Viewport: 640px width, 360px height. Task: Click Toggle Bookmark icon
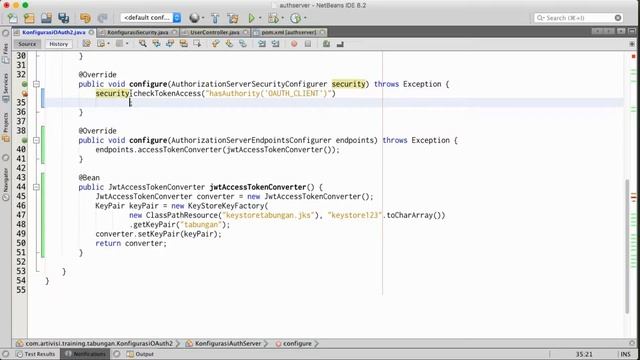tap(243, 44)
